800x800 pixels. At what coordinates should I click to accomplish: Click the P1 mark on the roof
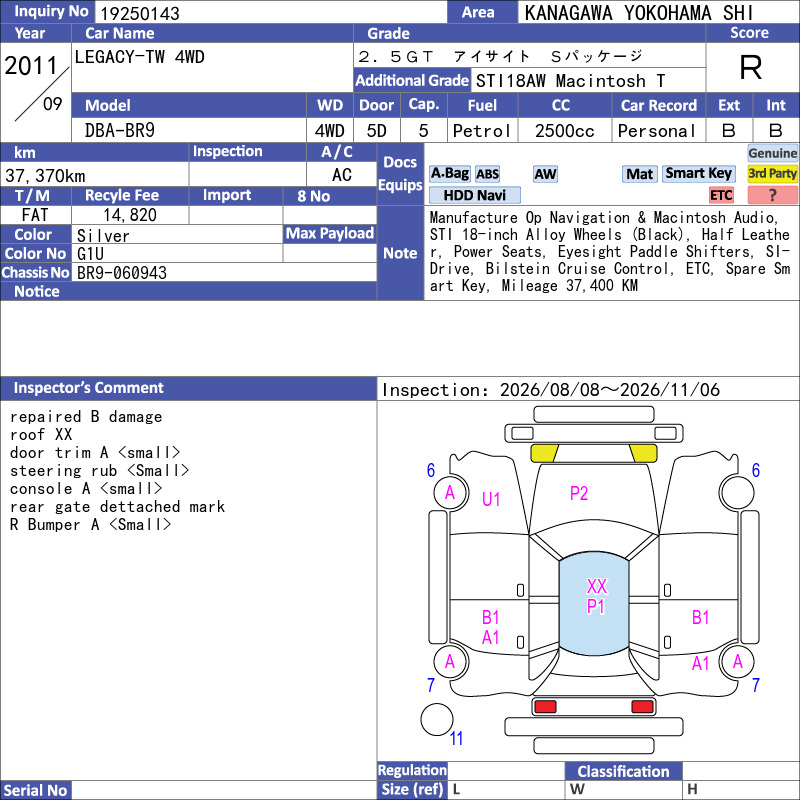point(595,607)
